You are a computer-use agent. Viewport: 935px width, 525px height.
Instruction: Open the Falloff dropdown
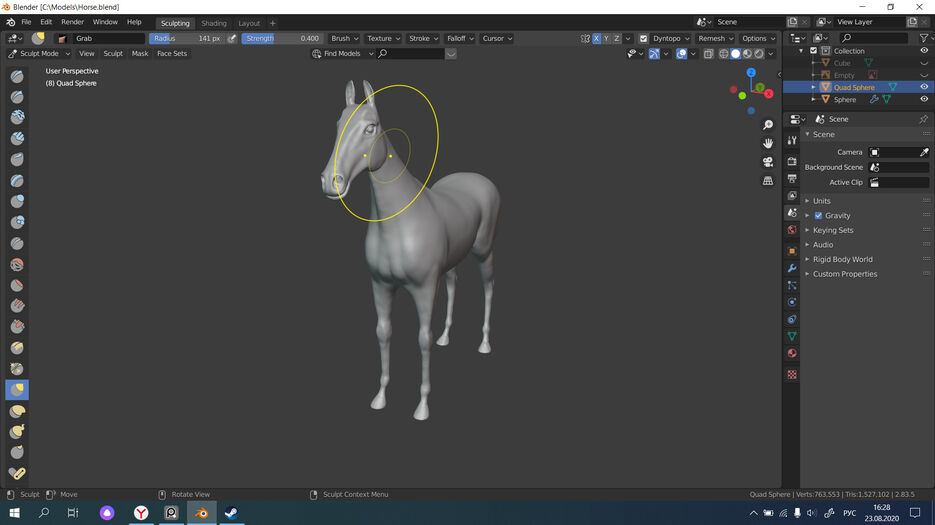(x=460, y=38)
